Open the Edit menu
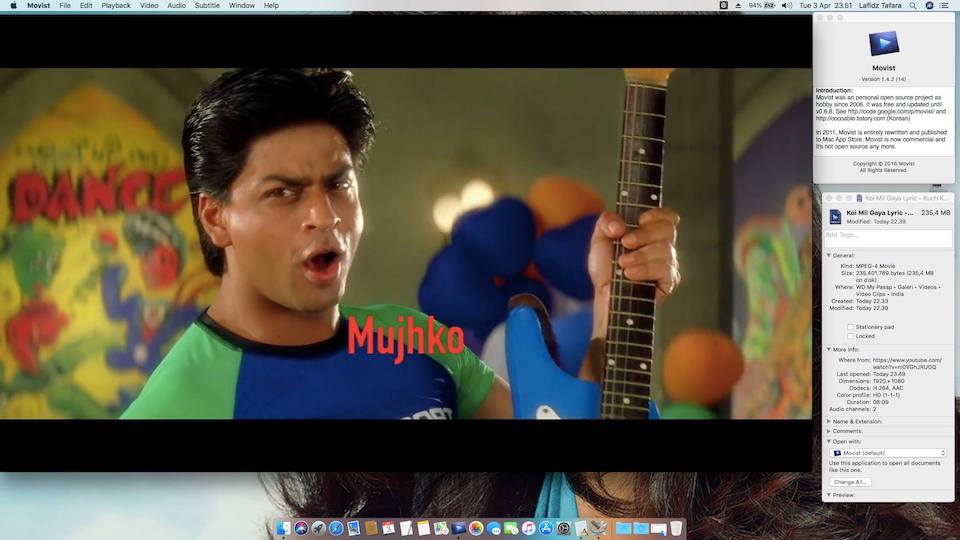 [86, 6]
